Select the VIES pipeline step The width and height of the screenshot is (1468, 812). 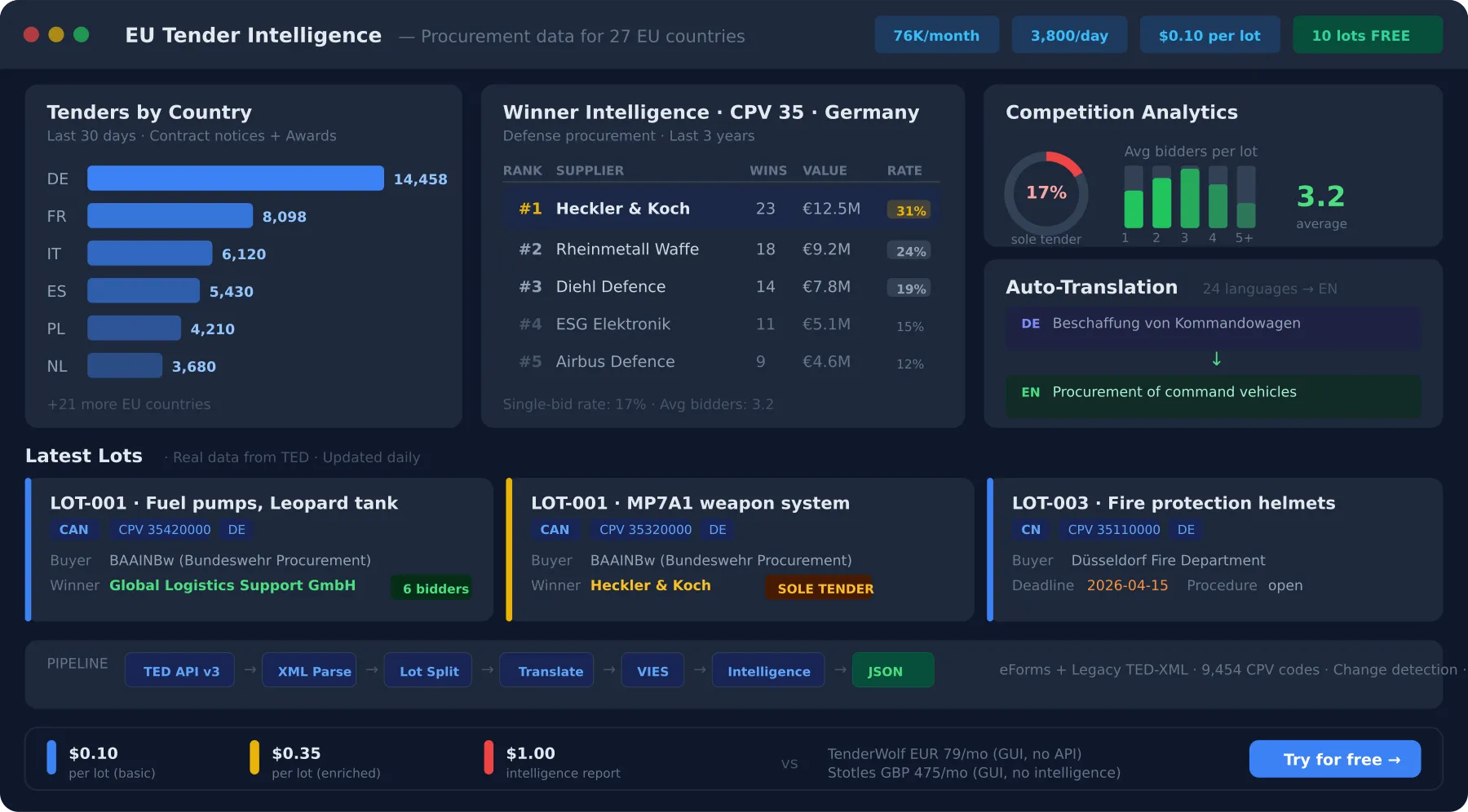(x=652, y=670)
